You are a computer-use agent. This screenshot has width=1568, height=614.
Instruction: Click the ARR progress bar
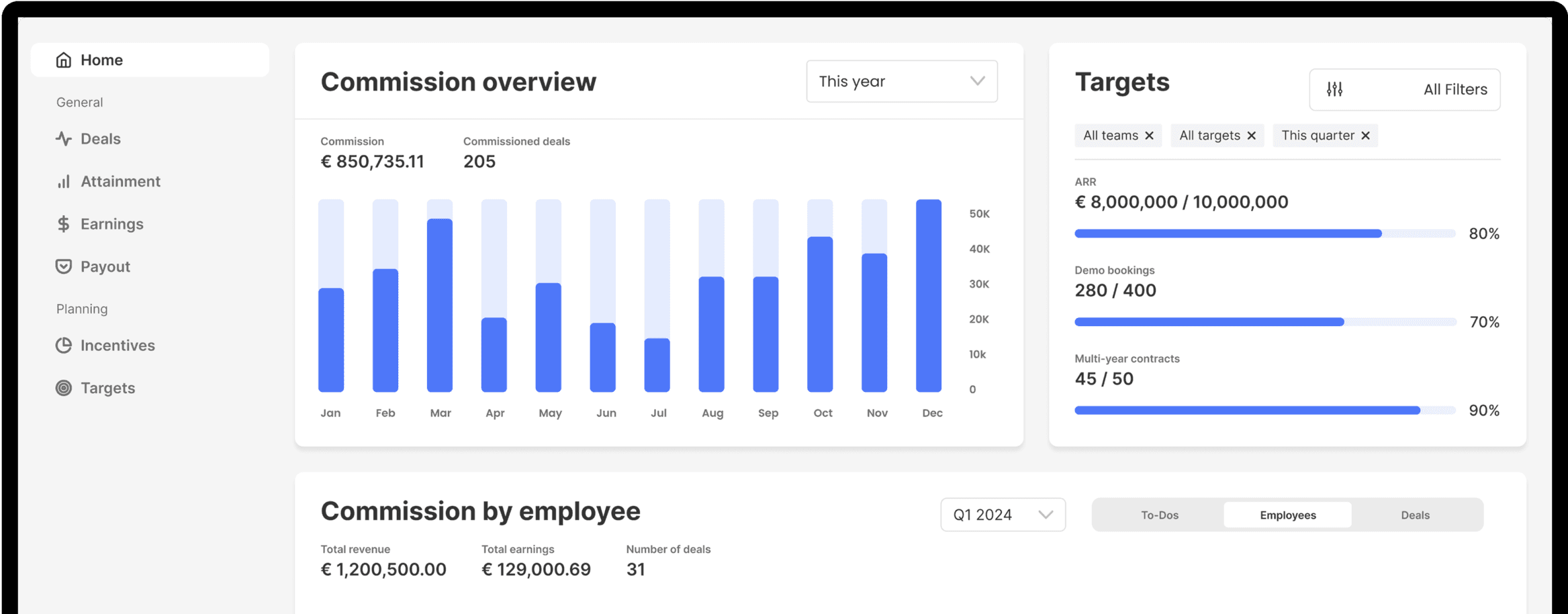coord(1264,234)
